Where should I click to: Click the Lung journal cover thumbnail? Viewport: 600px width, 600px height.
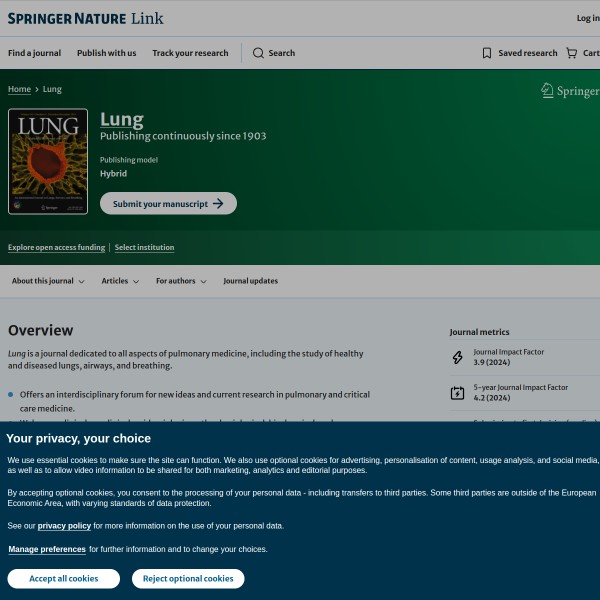48,162
